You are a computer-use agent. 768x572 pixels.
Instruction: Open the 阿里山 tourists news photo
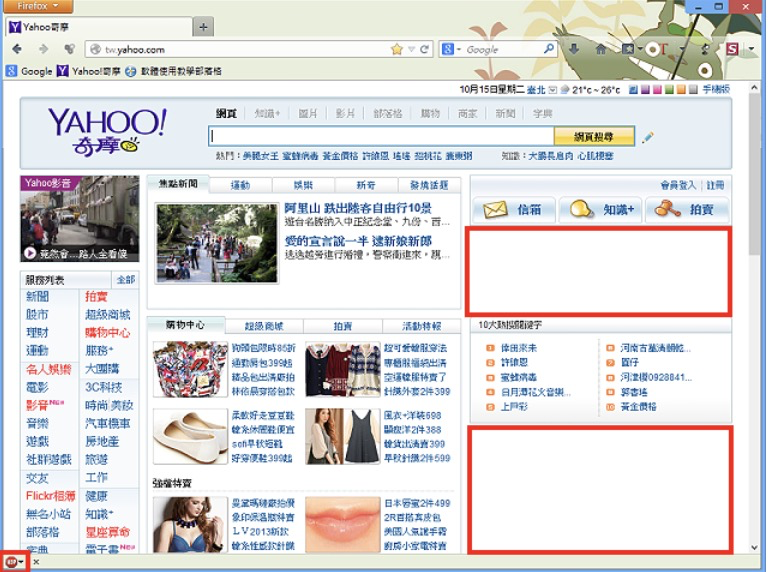[x=216, y=243]
